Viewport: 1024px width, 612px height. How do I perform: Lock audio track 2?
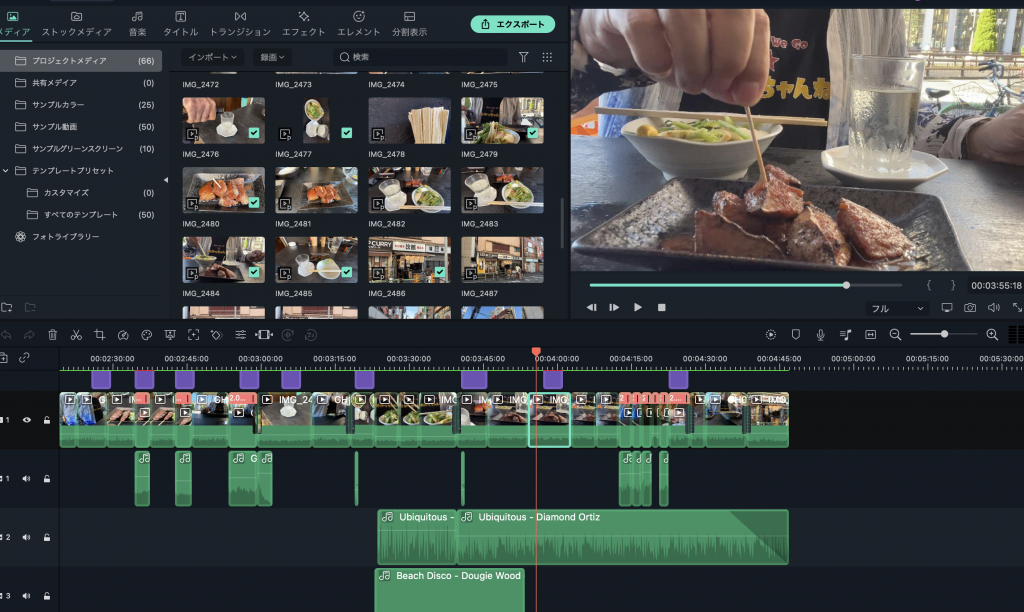pyautogui.click(x=47, y=538)
